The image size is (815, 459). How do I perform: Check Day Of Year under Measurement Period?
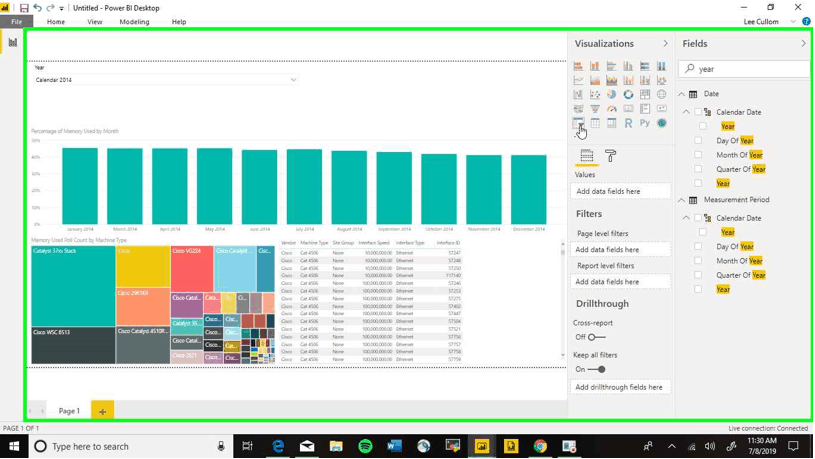pos(698,246)
